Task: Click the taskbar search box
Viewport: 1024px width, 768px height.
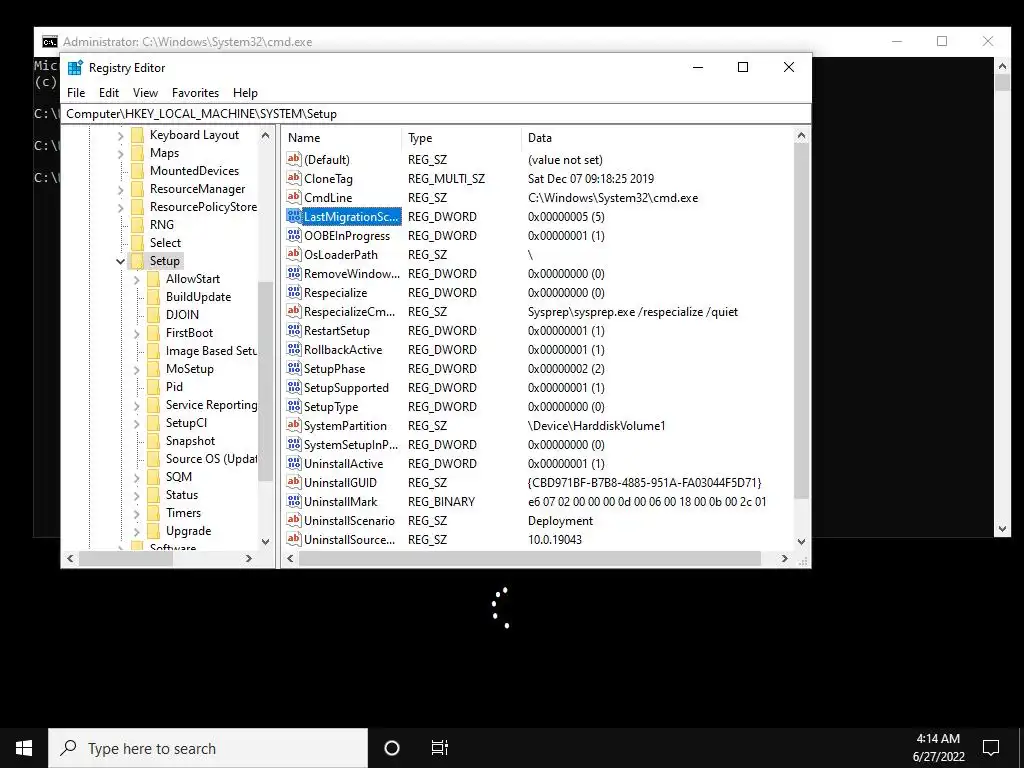Action: (208, 748)
